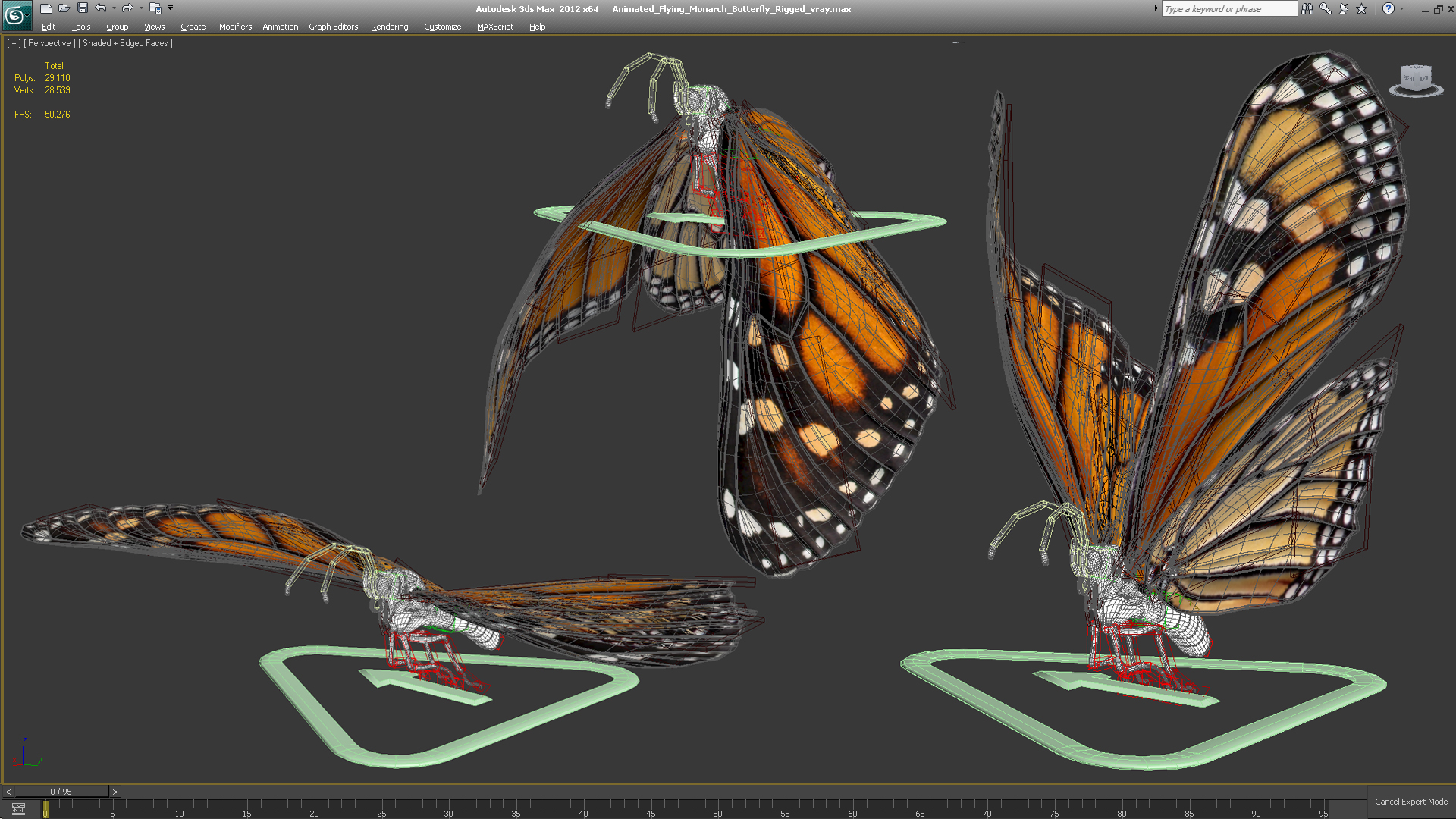Viewport: 1456px width, 819px height.
Task: Click the ViewCube in the viewport corner
Action: 1415,79
